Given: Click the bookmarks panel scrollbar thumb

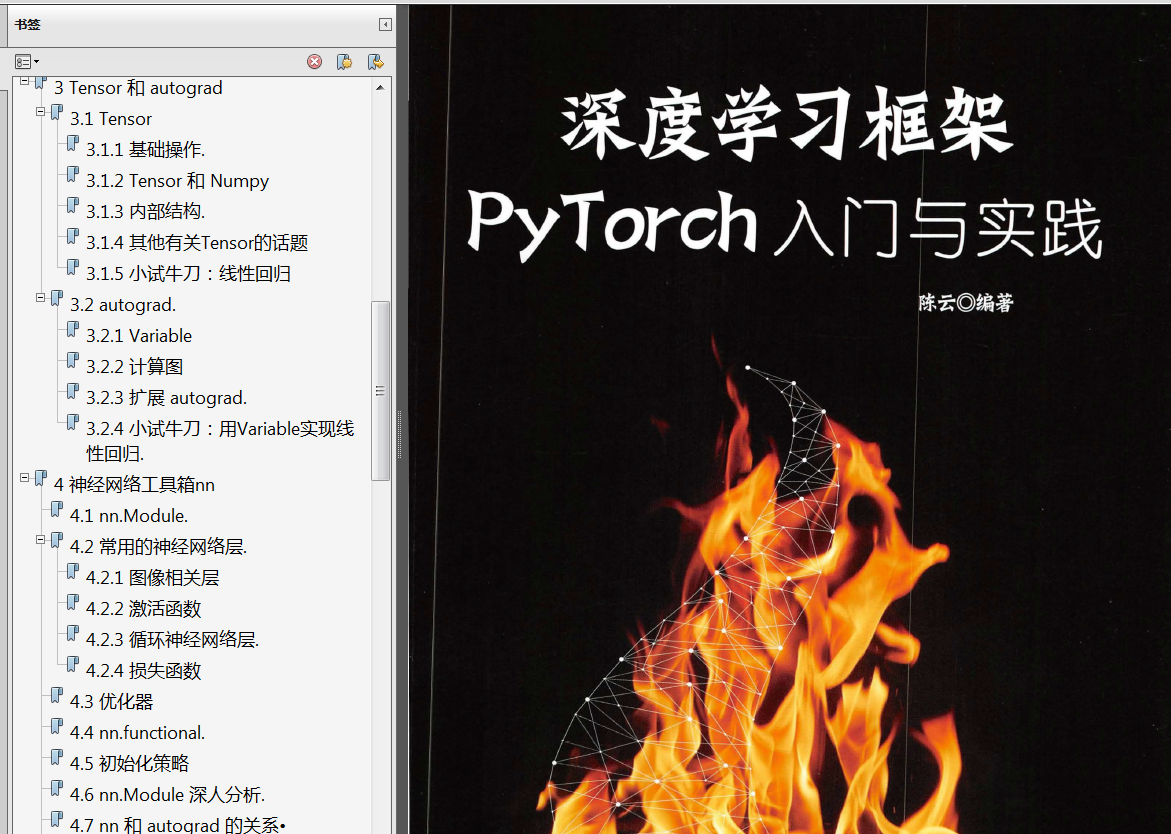Looking at the screenshot, I should point(381,390).
